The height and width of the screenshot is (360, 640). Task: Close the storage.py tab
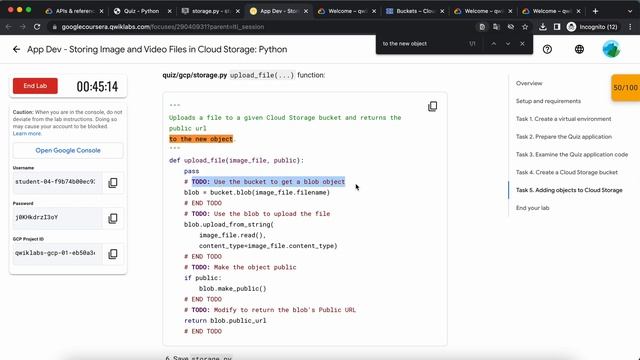(x=238, y=11)
